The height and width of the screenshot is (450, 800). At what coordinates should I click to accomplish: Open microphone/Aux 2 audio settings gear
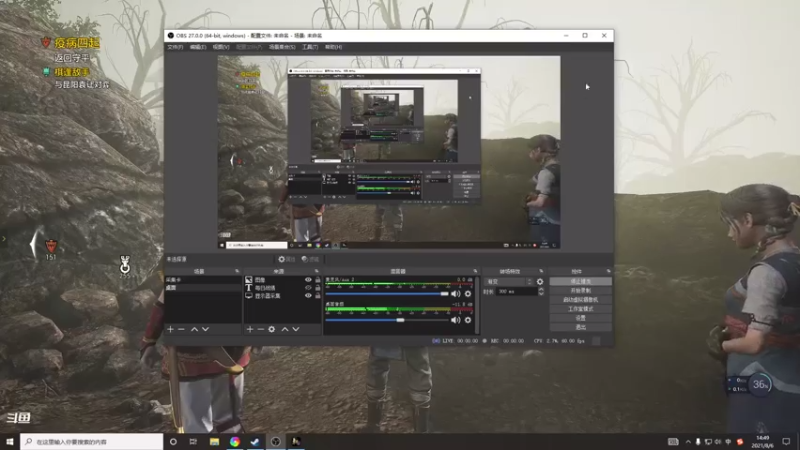468,294
